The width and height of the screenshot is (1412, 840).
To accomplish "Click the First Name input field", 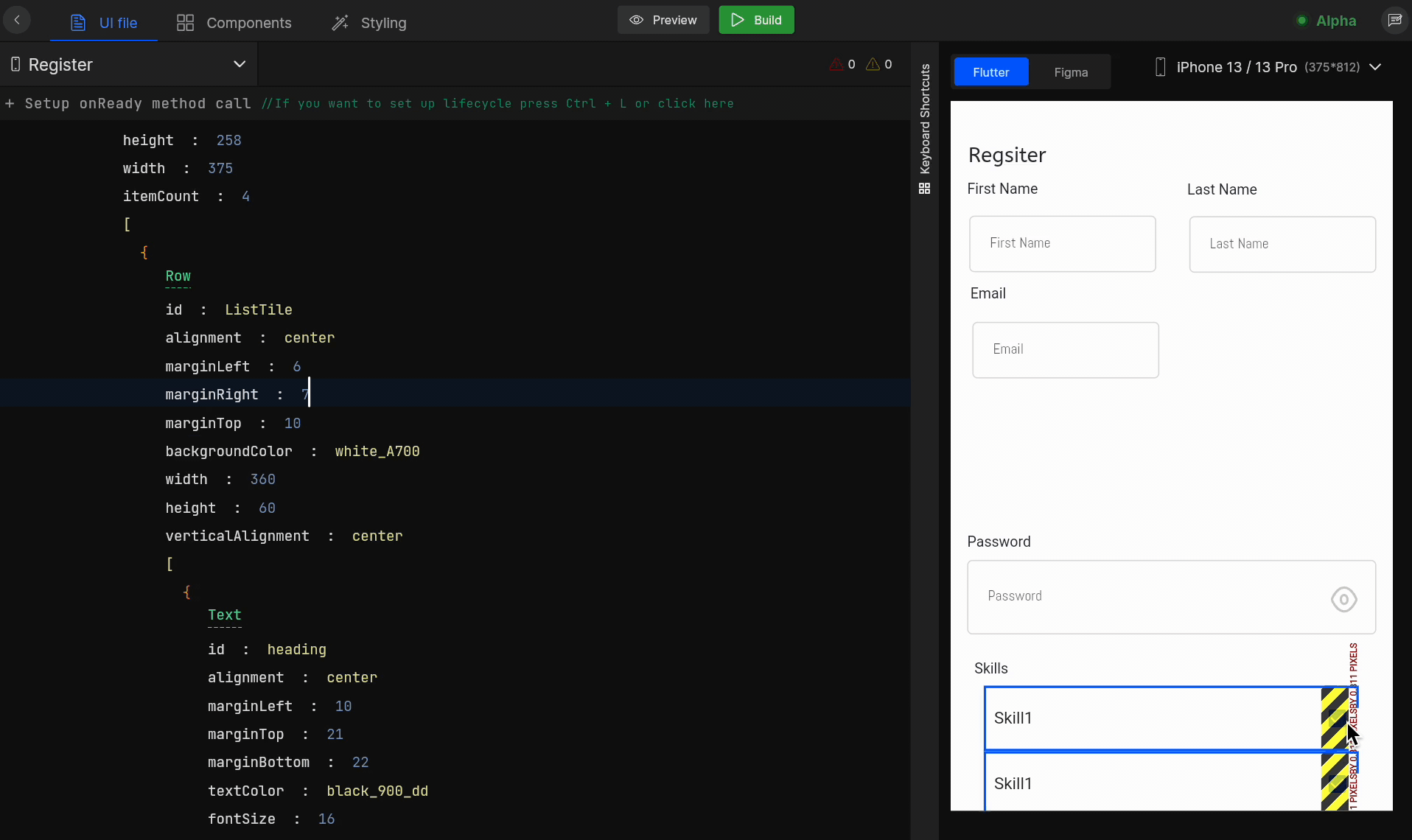I will [x=1062, y=244].
